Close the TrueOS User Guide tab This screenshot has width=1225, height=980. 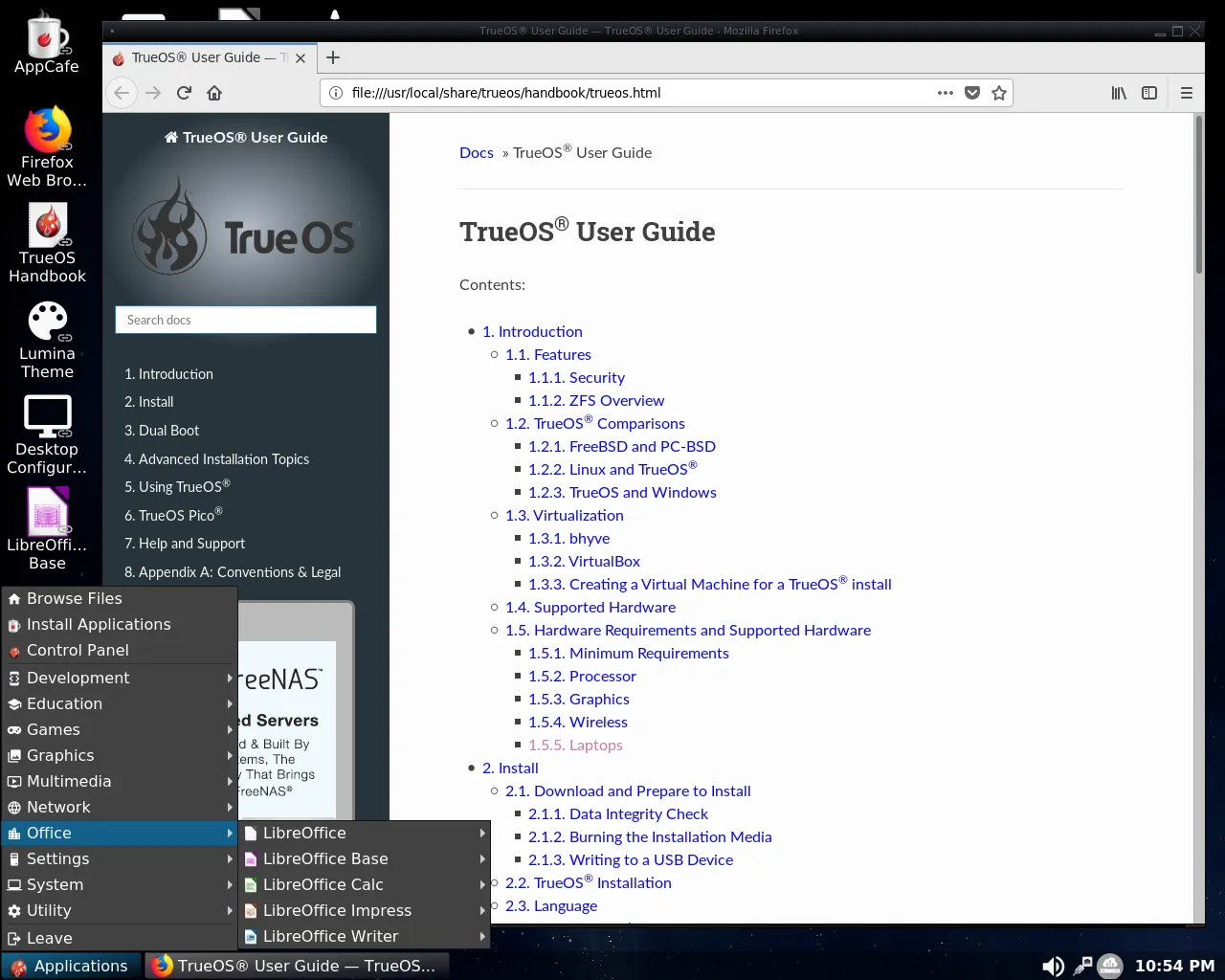[301, 58]
